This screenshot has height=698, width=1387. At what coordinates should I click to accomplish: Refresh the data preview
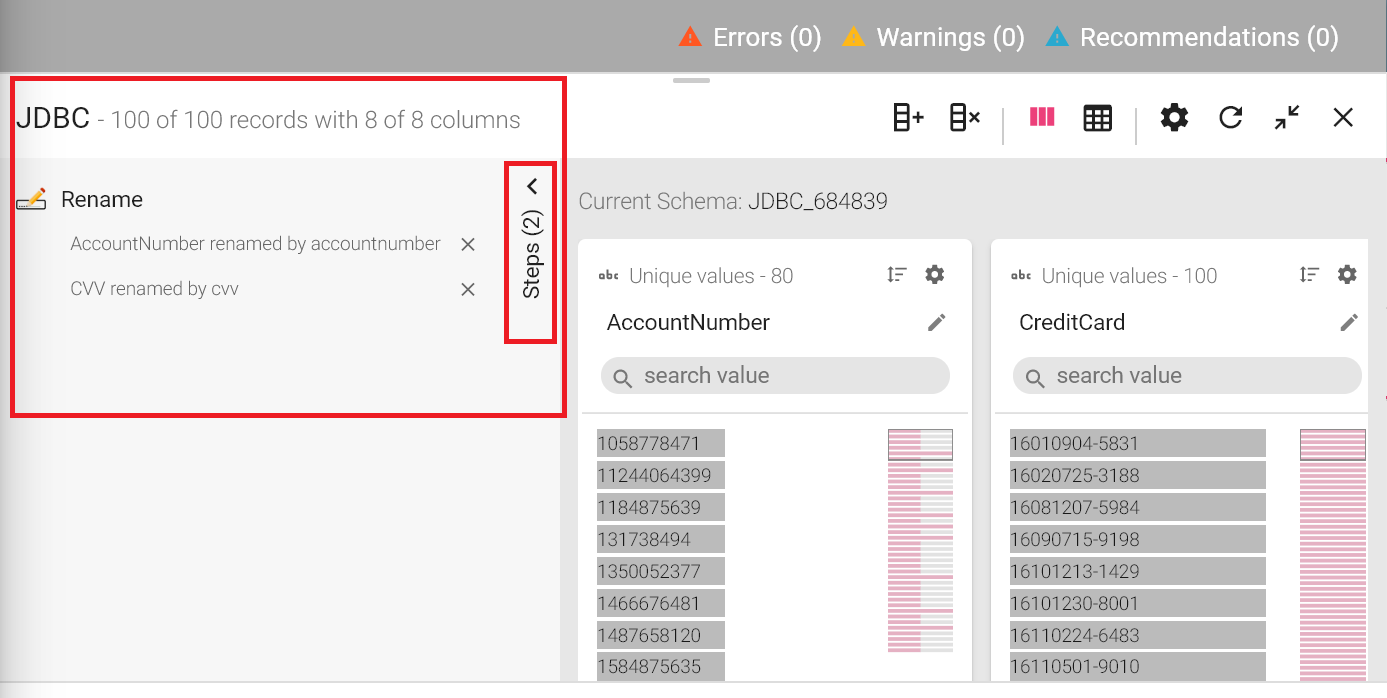tap(1230, 118)
